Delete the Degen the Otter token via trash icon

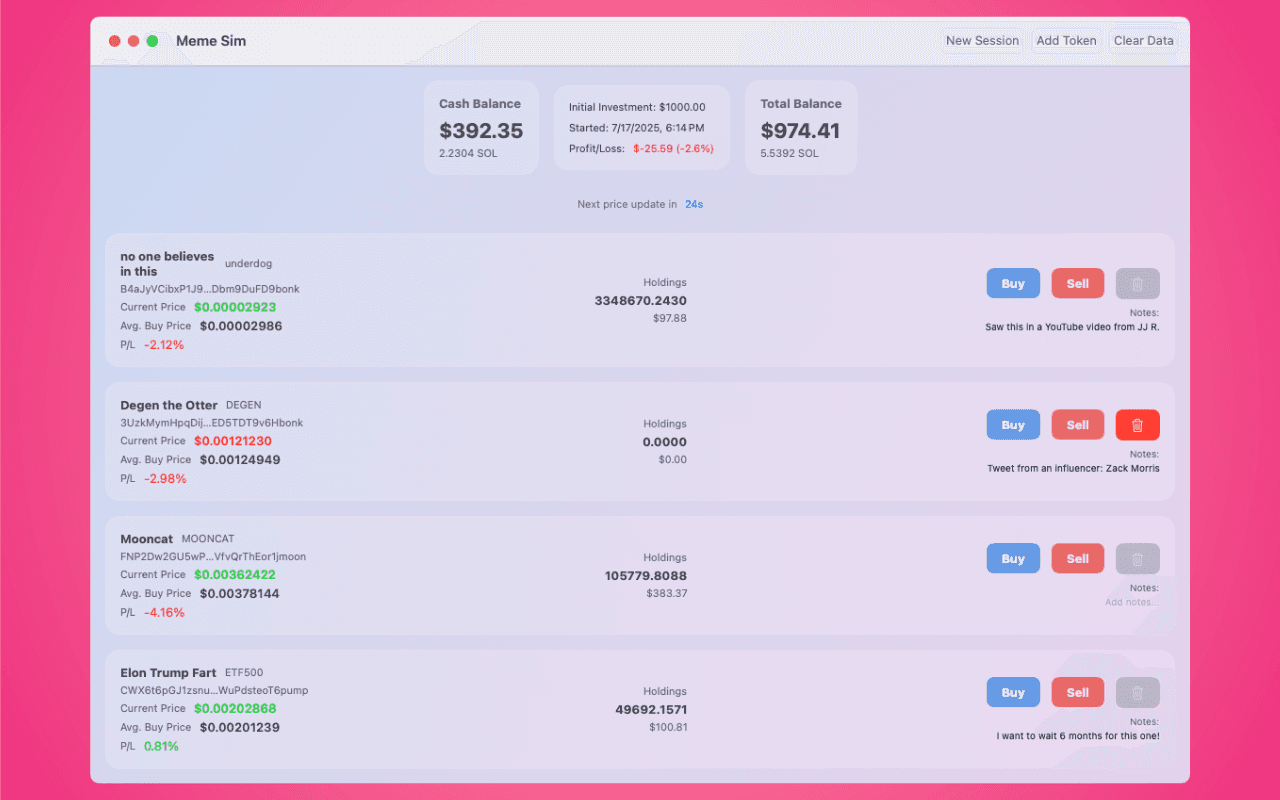(x=1137, y=424)
